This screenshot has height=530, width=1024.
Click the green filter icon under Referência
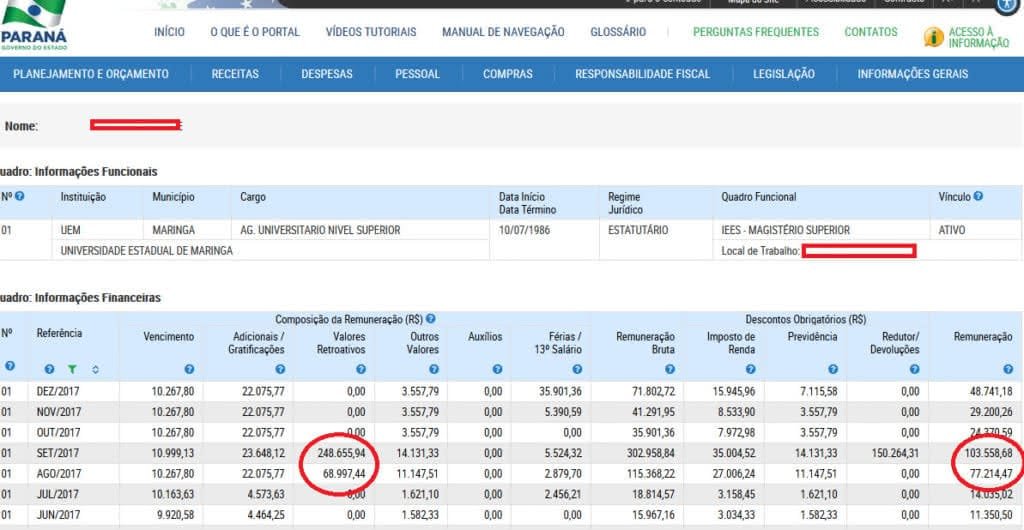tap(71, 369)
